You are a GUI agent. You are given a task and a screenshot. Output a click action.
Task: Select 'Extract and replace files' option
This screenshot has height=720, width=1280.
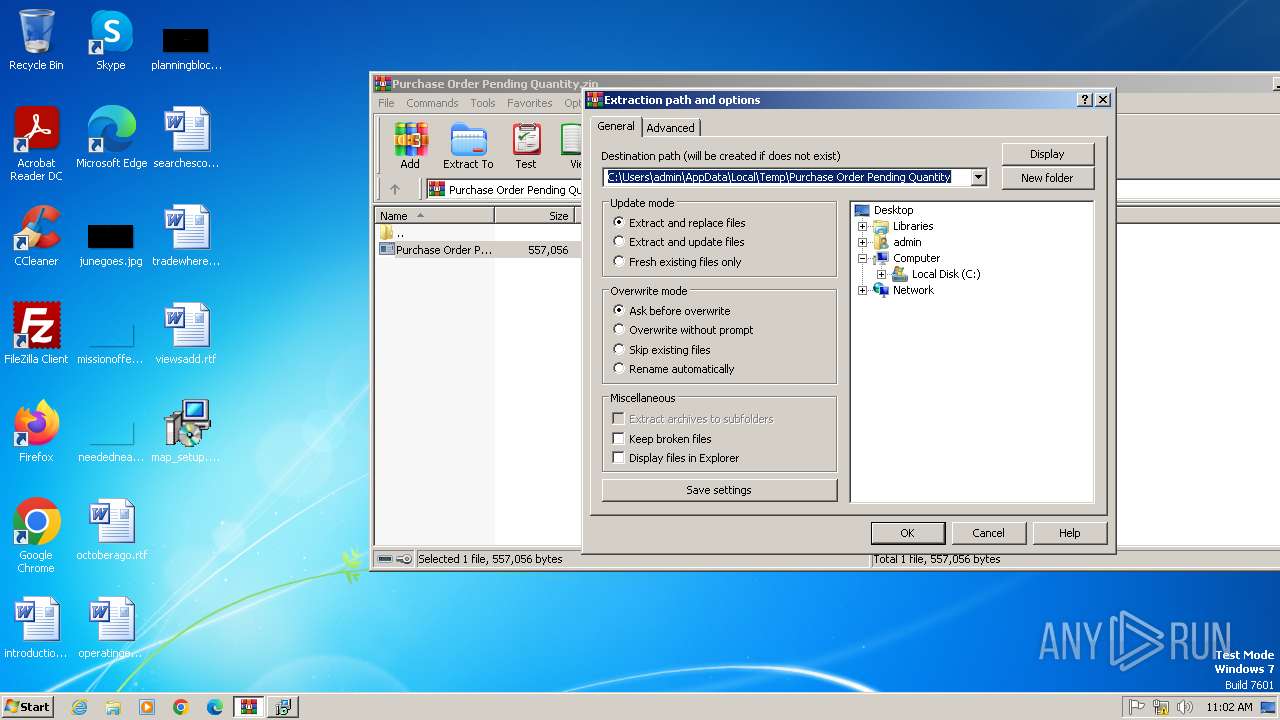coord(679,223)
